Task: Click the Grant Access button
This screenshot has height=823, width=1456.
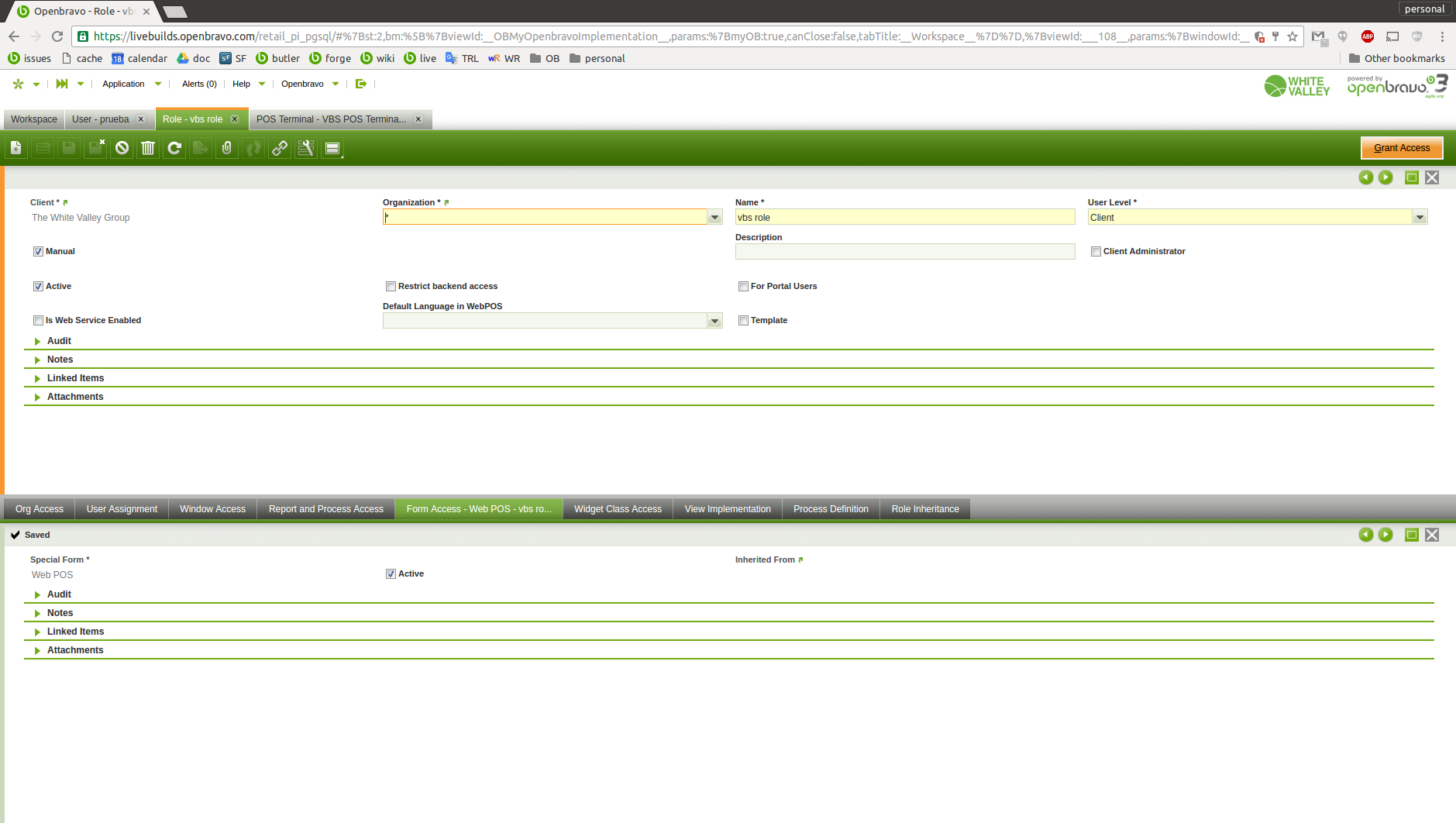Action: [x=1401, y=148]
